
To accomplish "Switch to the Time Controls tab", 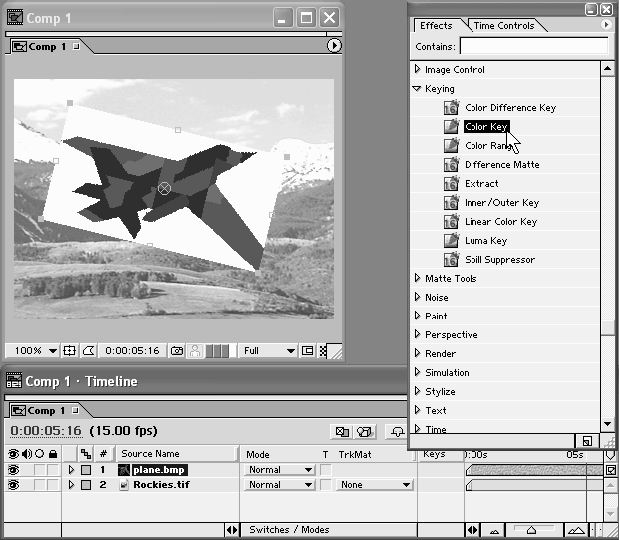I will click(x=504, y=26).
